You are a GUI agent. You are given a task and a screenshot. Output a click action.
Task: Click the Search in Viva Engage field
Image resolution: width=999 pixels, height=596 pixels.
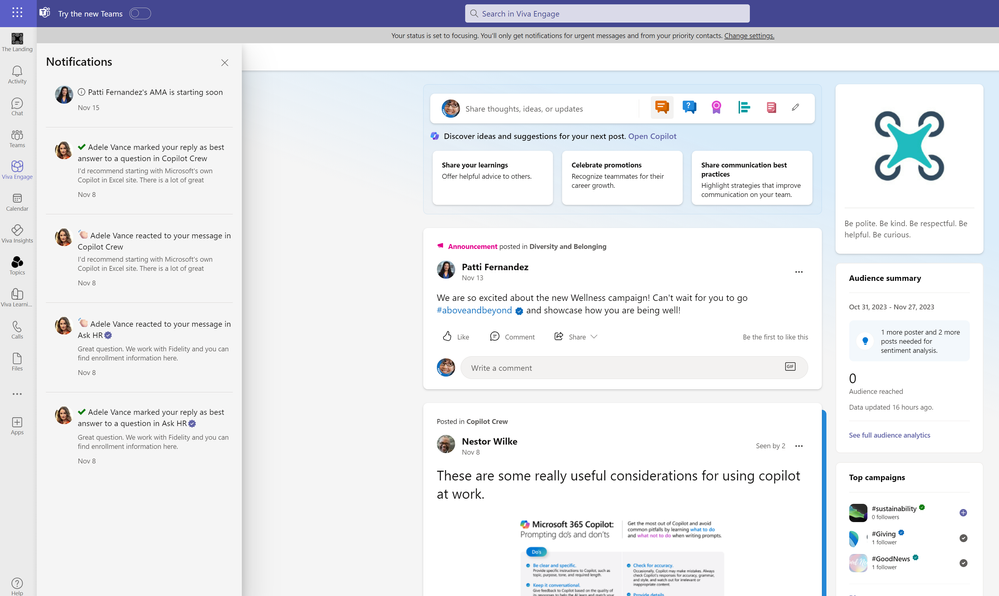[x=607, y=13]
